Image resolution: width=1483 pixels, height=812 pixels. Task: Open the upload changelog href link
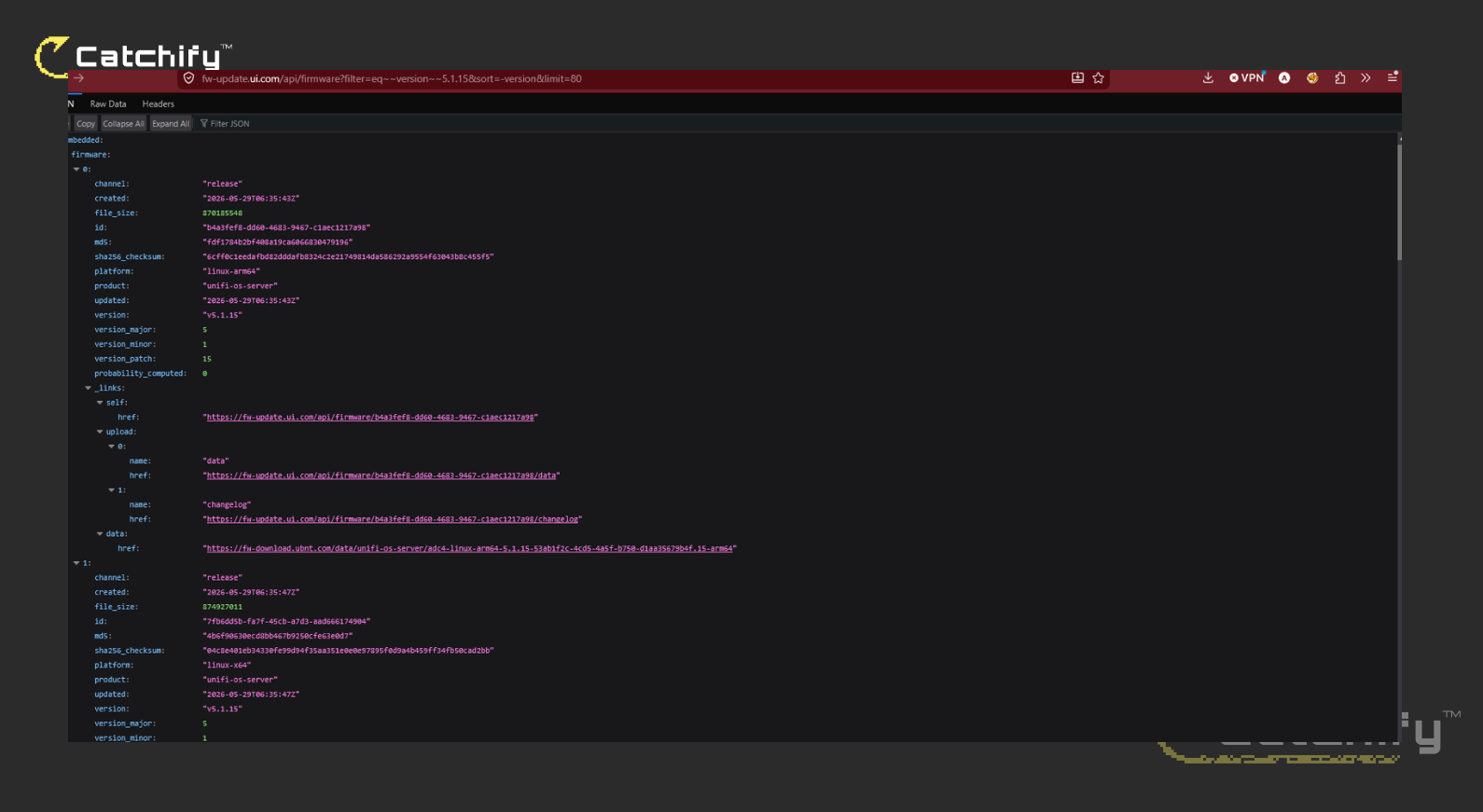pos(393,519)
